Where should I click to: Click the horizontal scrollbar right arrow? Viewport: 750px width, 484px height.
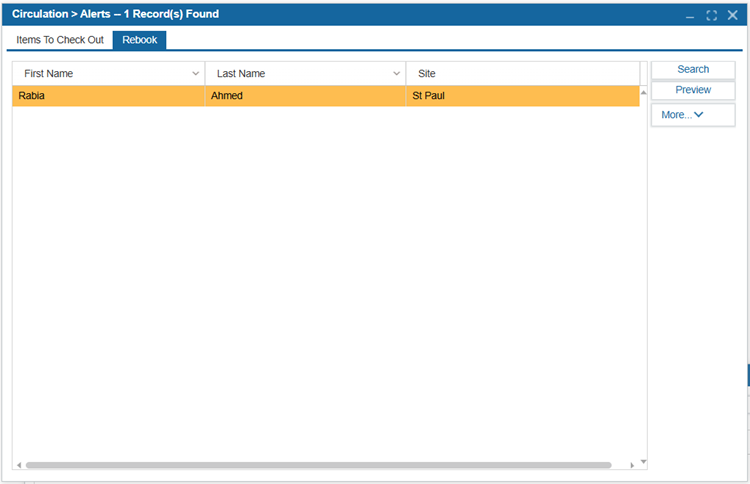click(x=631, y=466)
